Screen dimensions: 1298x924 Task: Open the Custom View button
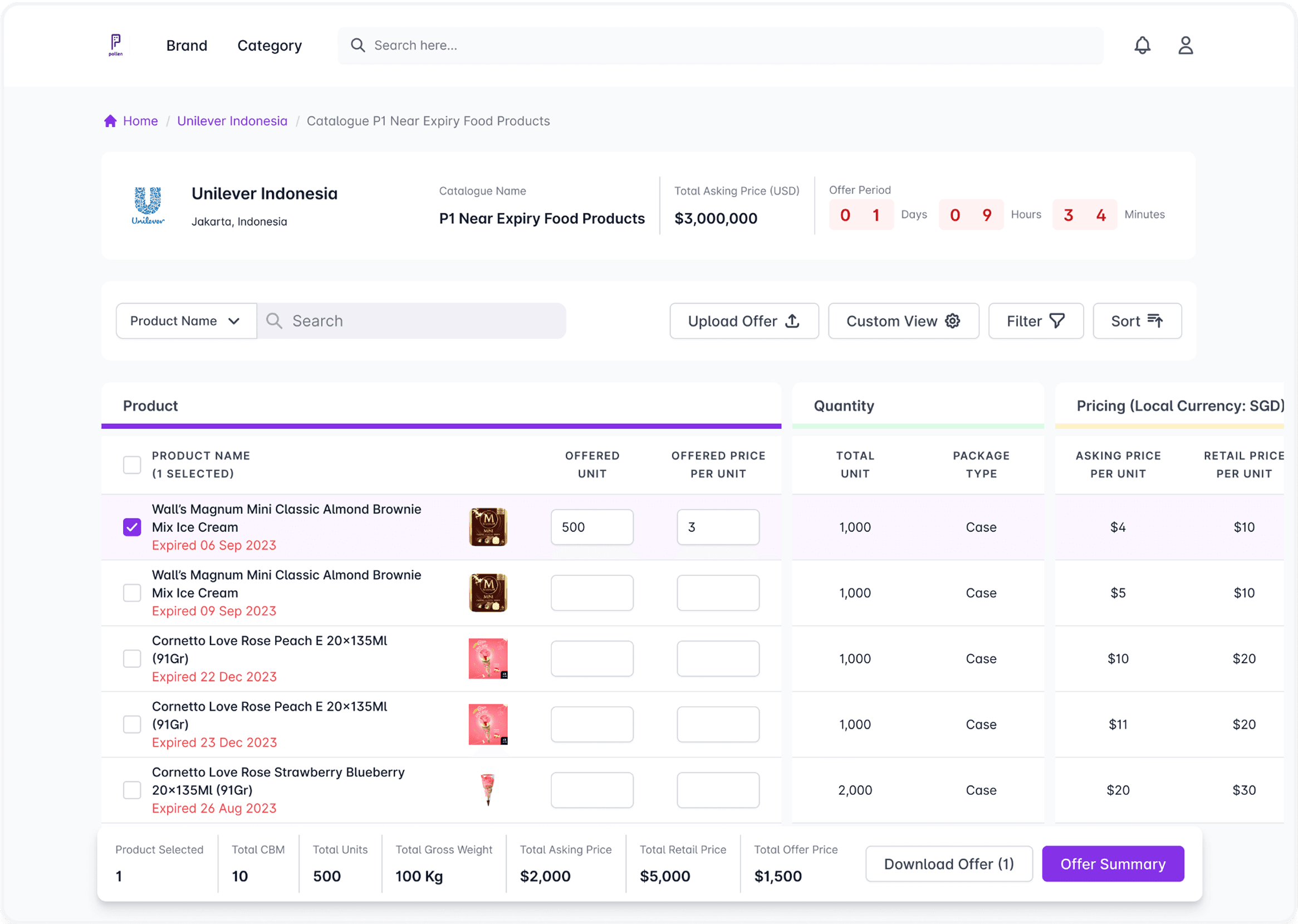click(x=903, y=321)
